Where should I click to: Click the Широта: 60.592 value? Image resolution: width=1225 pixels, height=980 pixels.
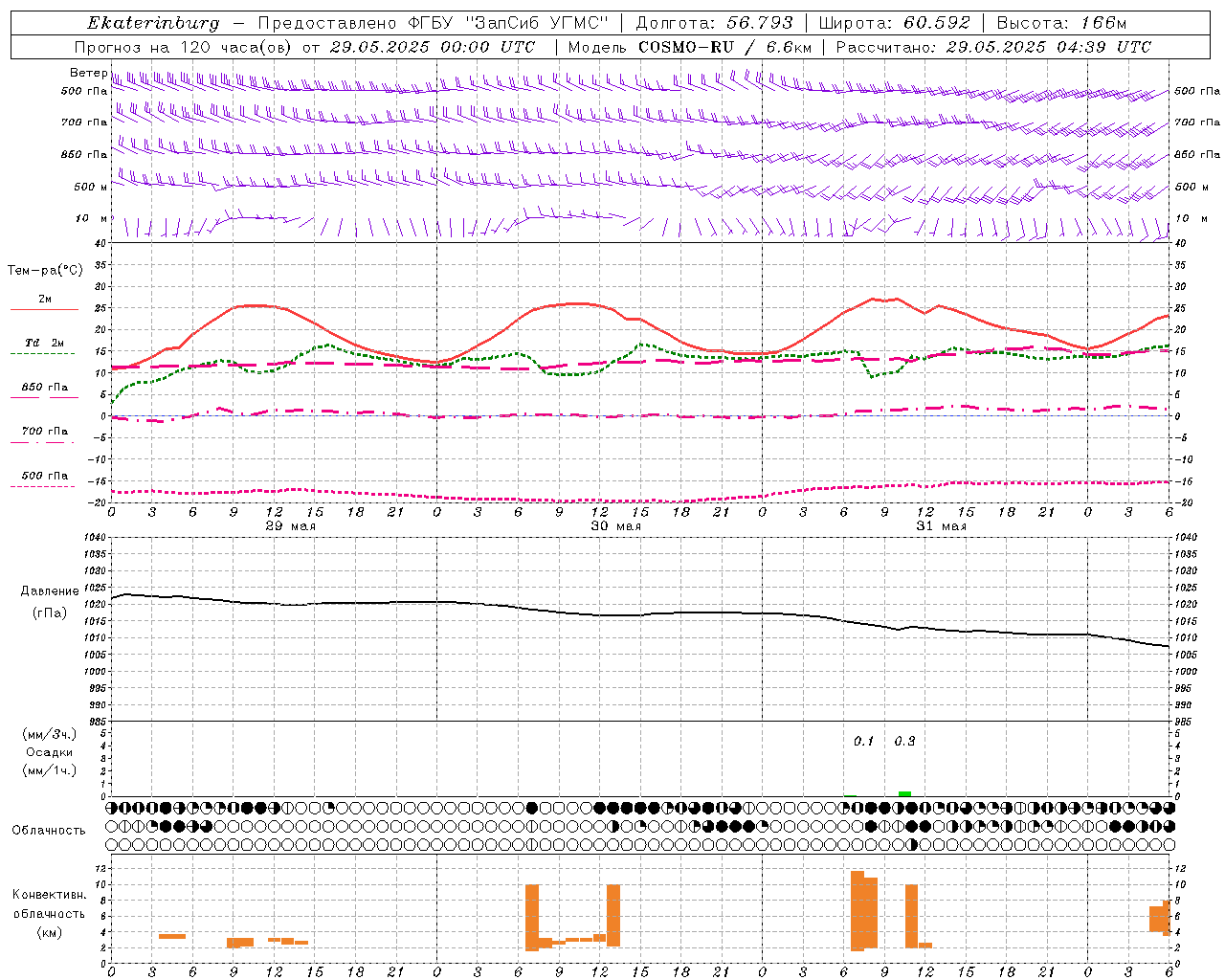894,23
